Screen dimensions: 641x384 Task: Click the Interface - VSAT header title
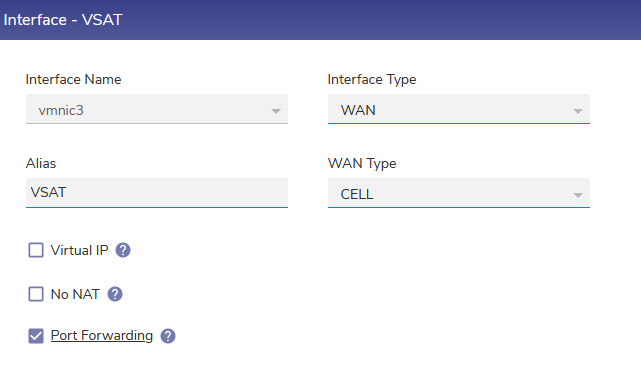pos(63,20)
